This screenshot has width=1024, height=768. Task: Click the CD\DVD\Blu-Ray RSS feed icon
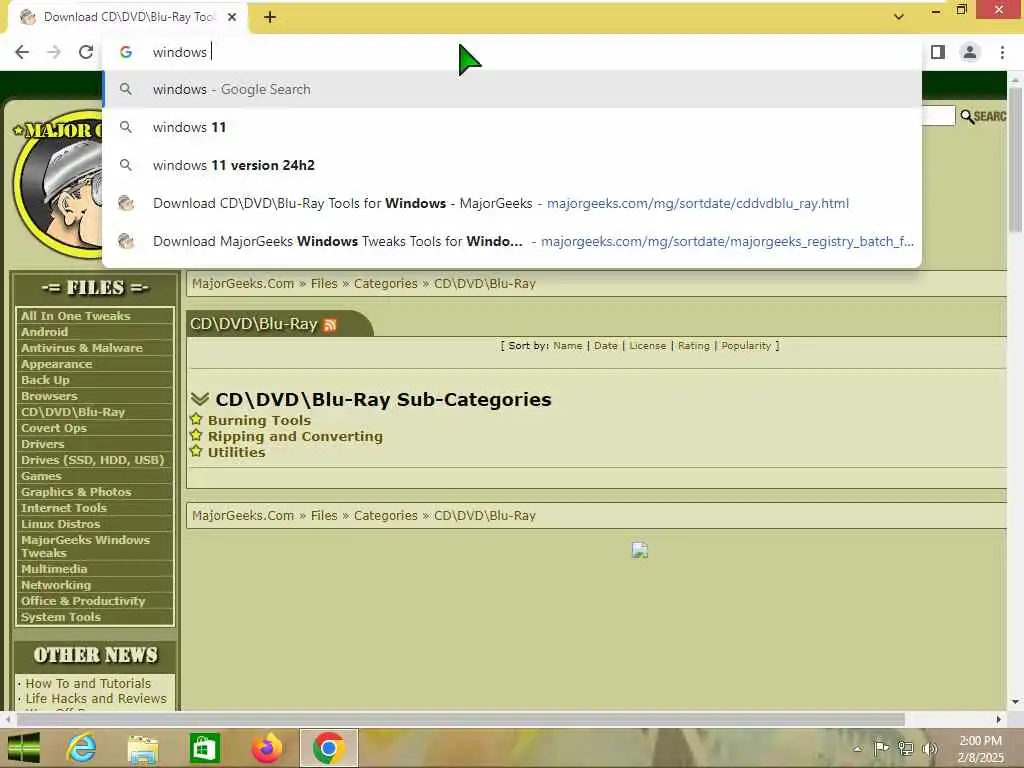pos(330,325)
